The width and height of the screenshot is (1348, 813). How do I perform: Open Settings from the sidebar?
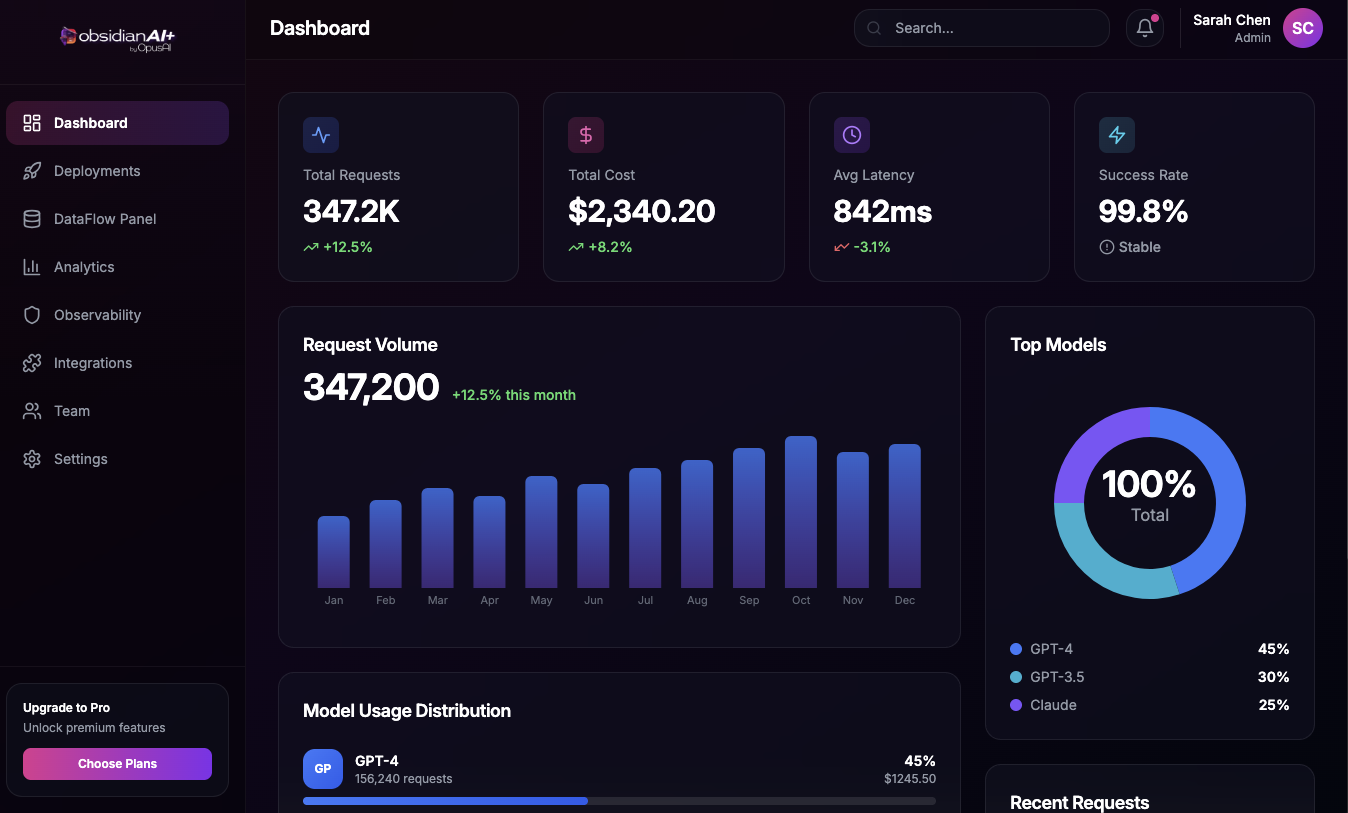[80, 459]
